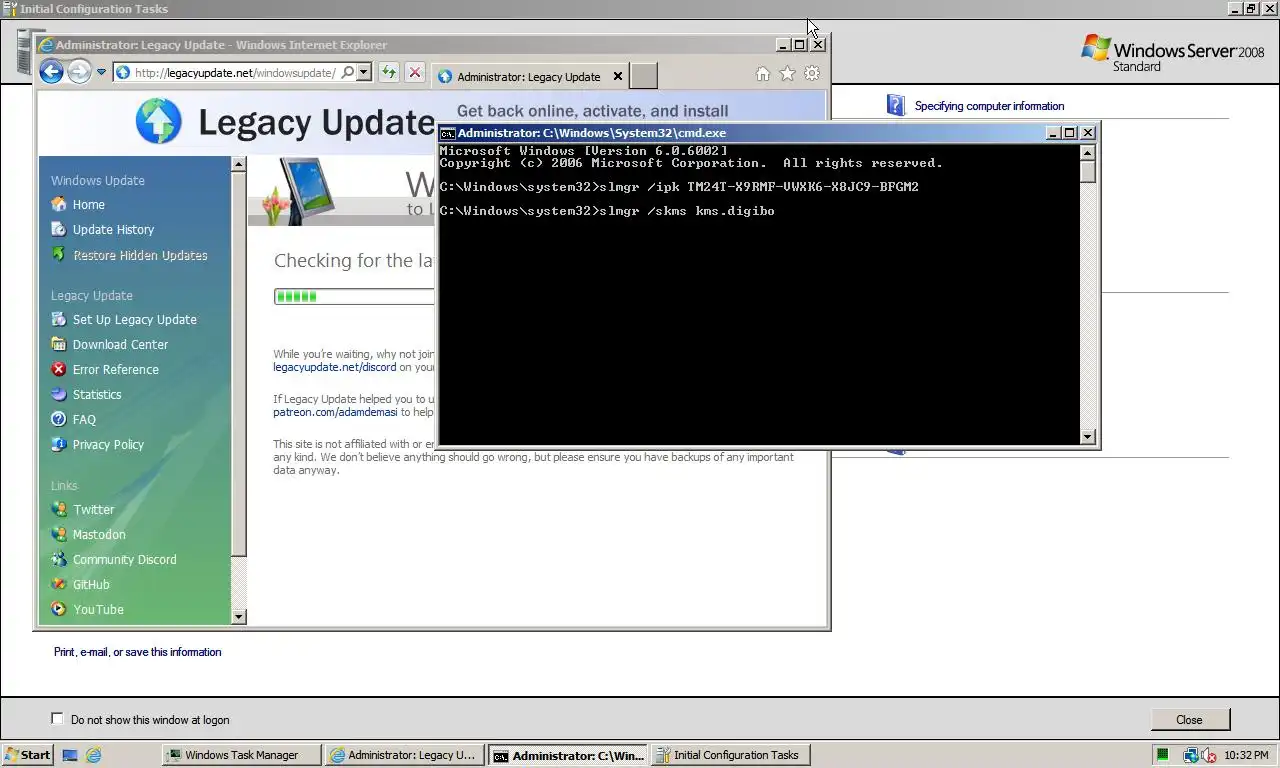Click cmd window scroll down arrow
This screenshot has height=768, width=1280.
click(x=1088, y=437)
